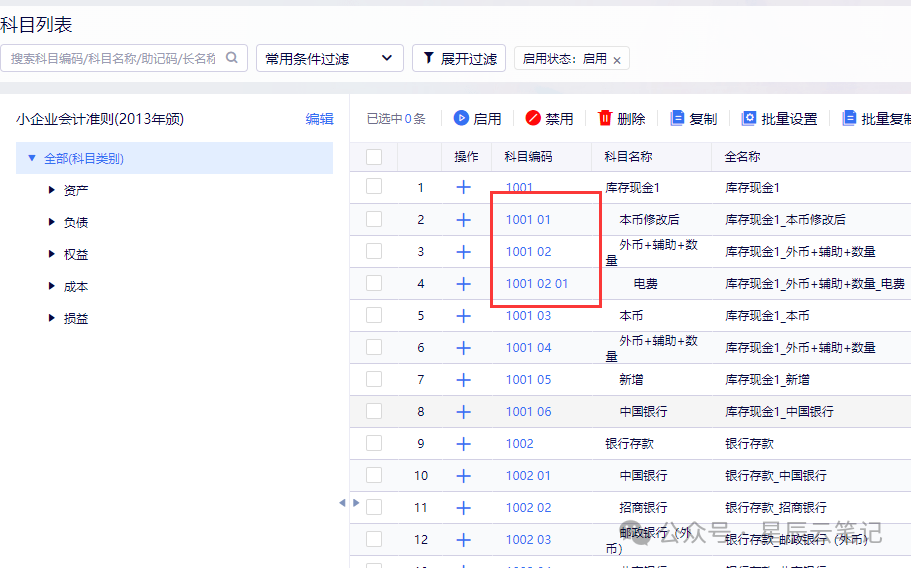Open account code 1001 link

coord(519,187)
